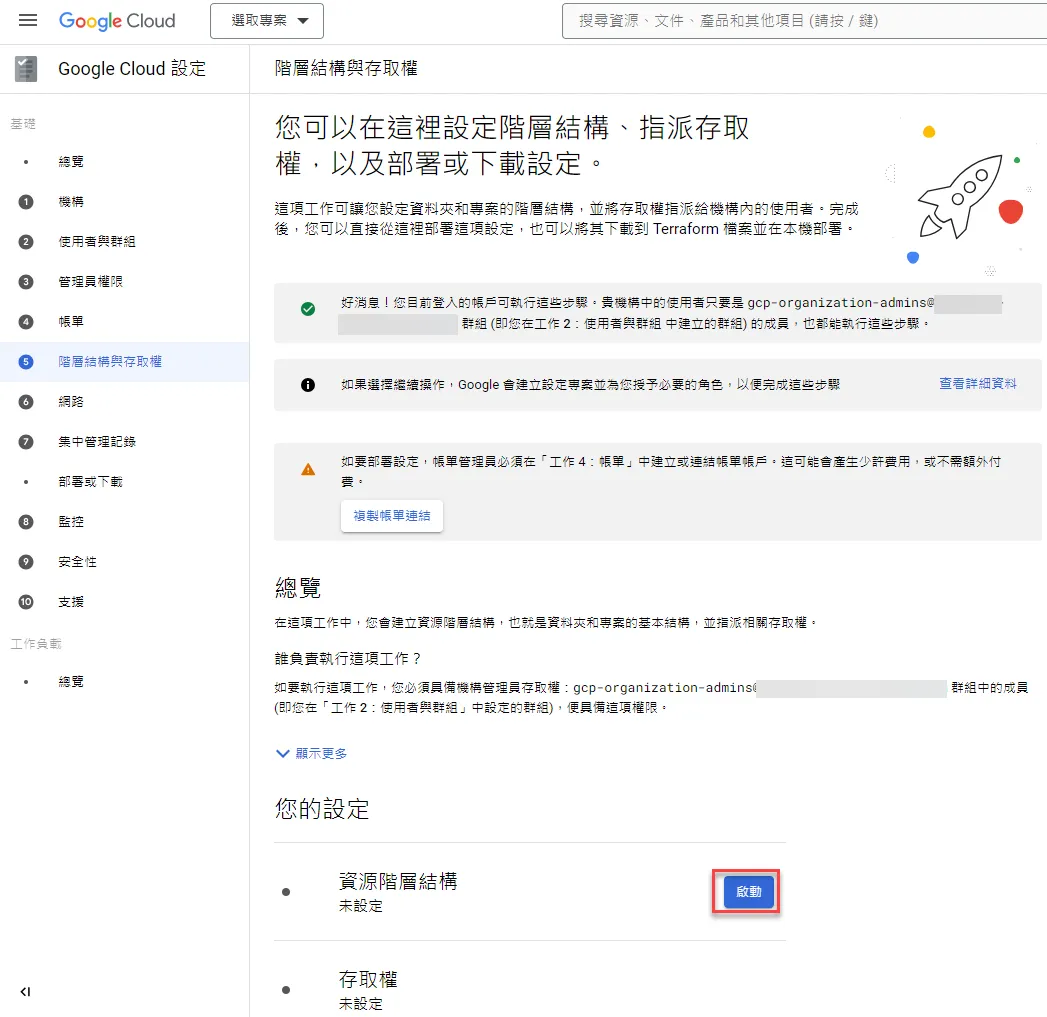Focus the 搜尋資源 search field
The image size is (1047, 1017).
804,21
